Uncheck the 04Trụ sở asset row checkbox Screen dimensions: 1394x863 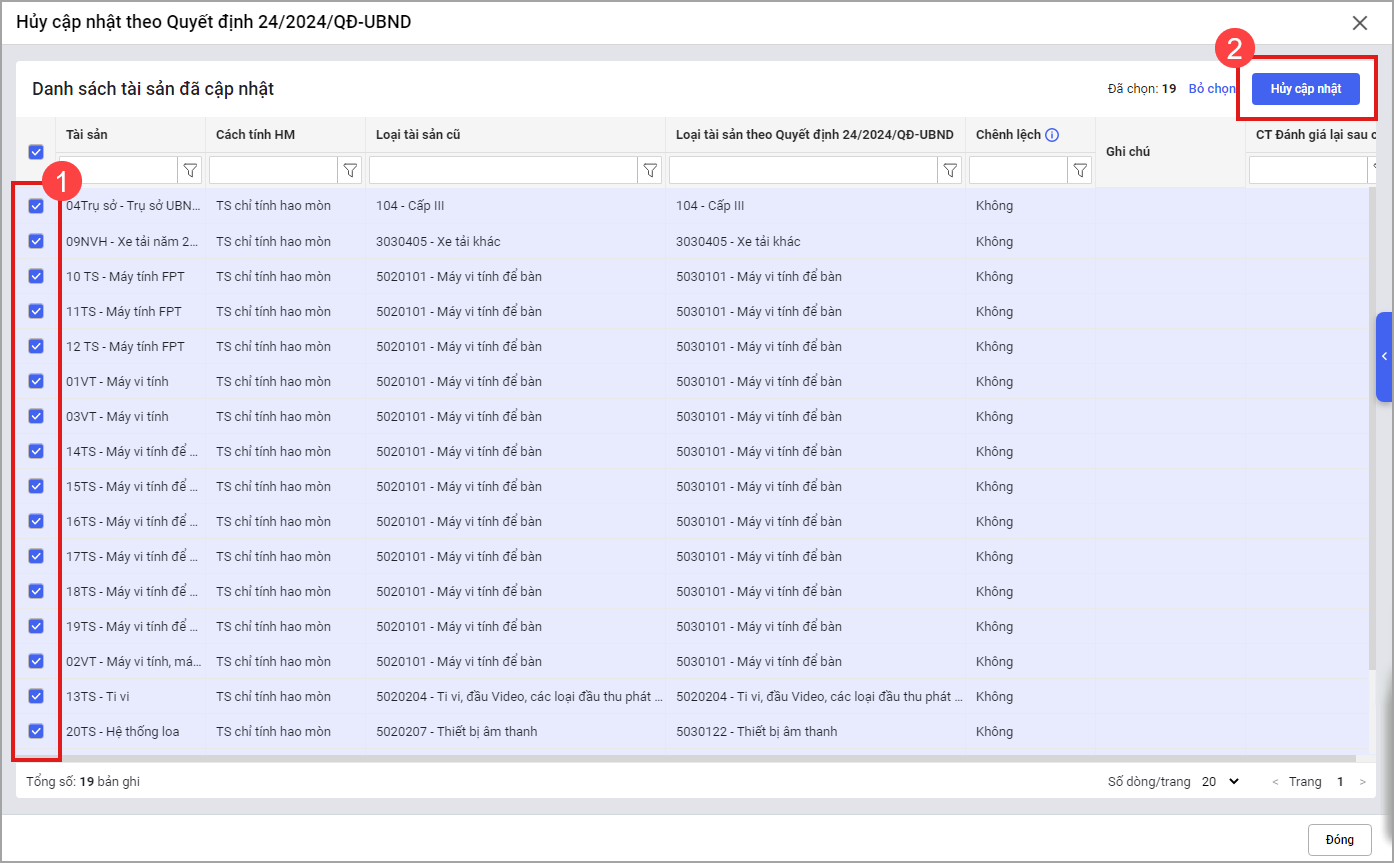click(x=36, y=206)
